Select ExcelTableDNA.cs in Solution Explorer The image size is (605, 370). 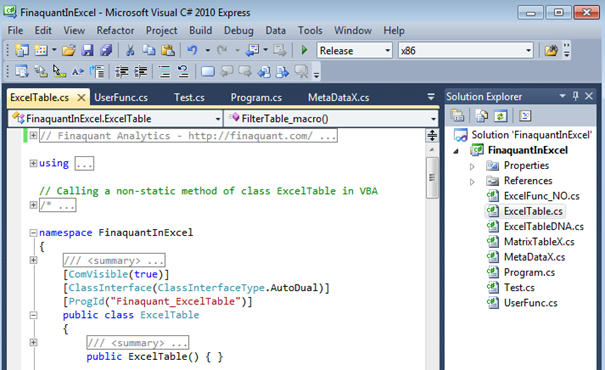click(544, 226)
